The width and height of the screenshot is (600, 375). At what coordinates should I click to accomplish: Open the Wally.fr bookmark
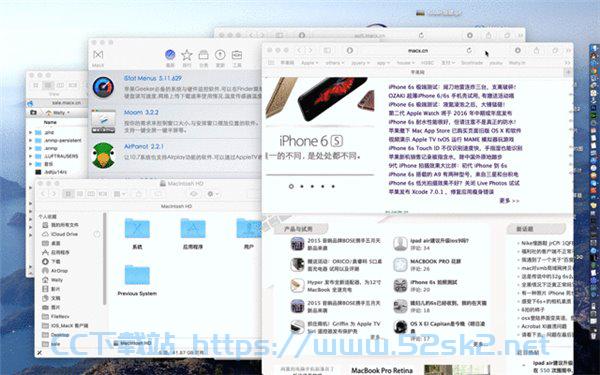click(x=517, y=63)
